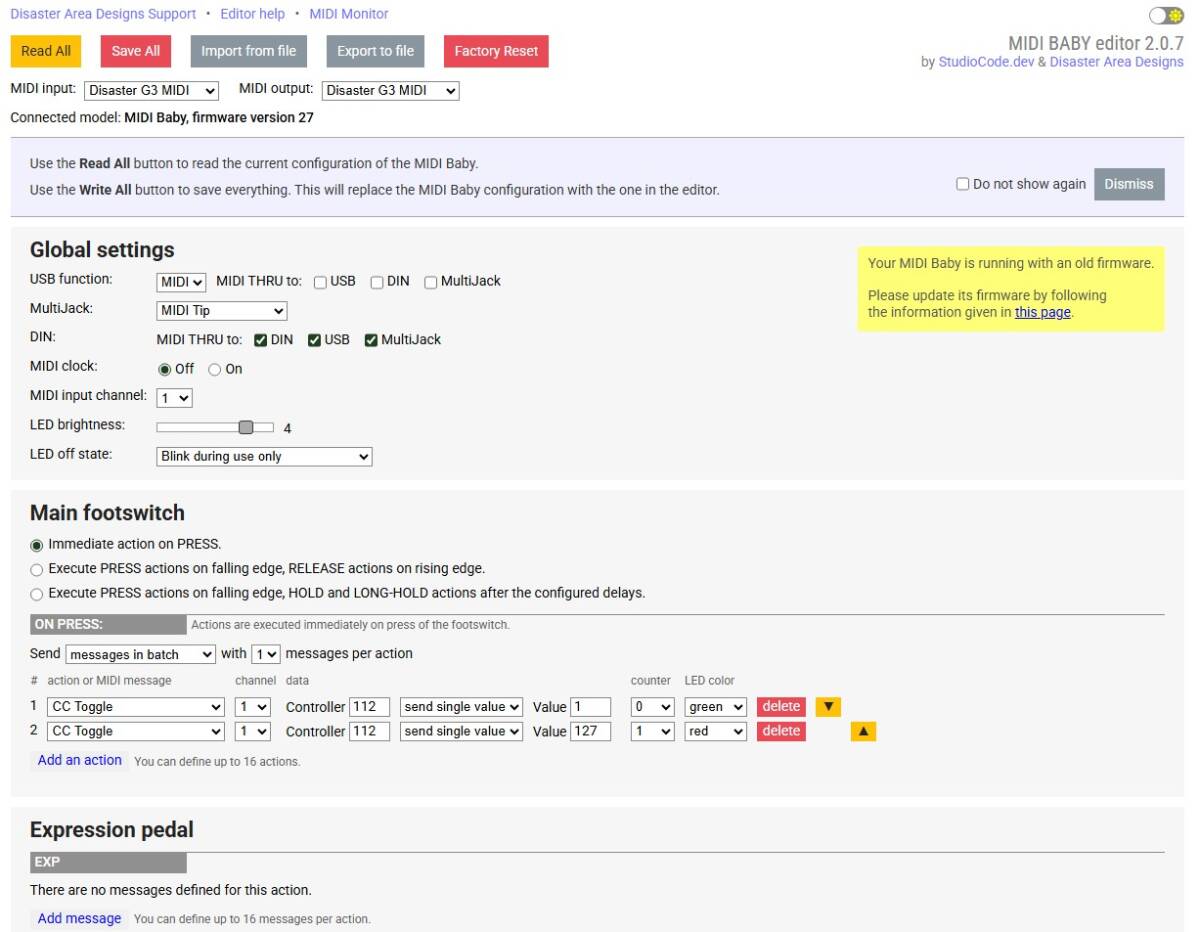Click Add message under Expression pedal
Viewport: 1200px width, 932px height.
point(79,918)
